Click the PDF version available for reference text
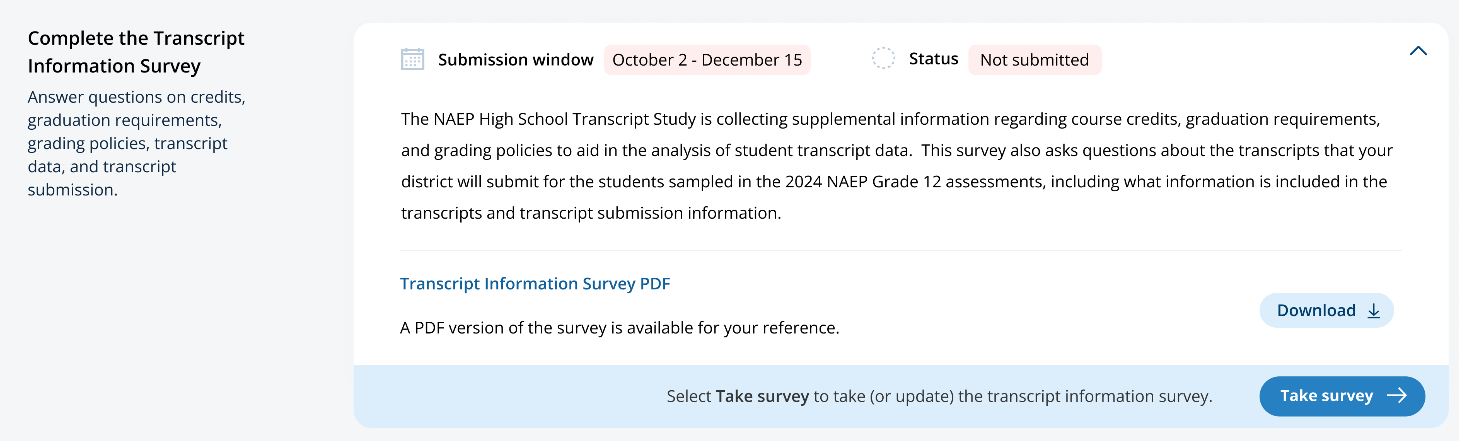 tap(619, 328)
